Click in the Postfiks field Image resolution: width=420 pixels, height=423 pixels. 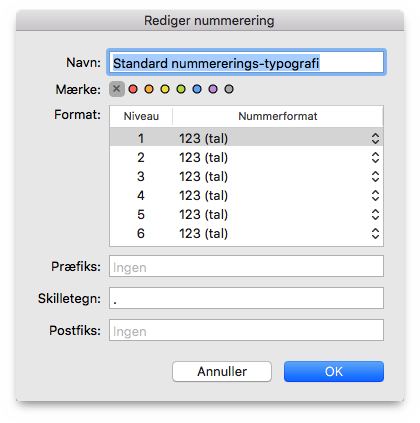[x=246, y=330]
